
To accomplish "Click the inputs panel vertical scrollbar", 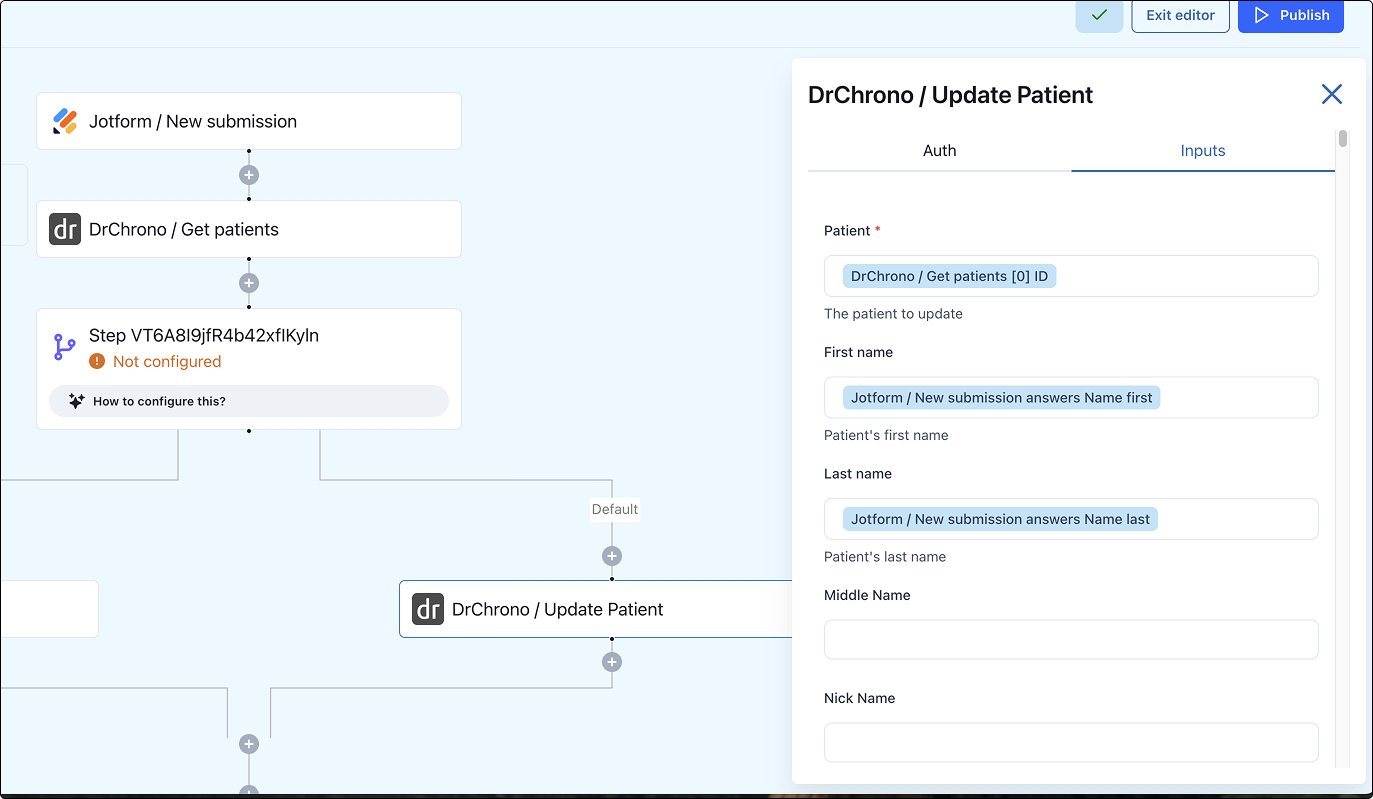I will (x=1343, y=140).
